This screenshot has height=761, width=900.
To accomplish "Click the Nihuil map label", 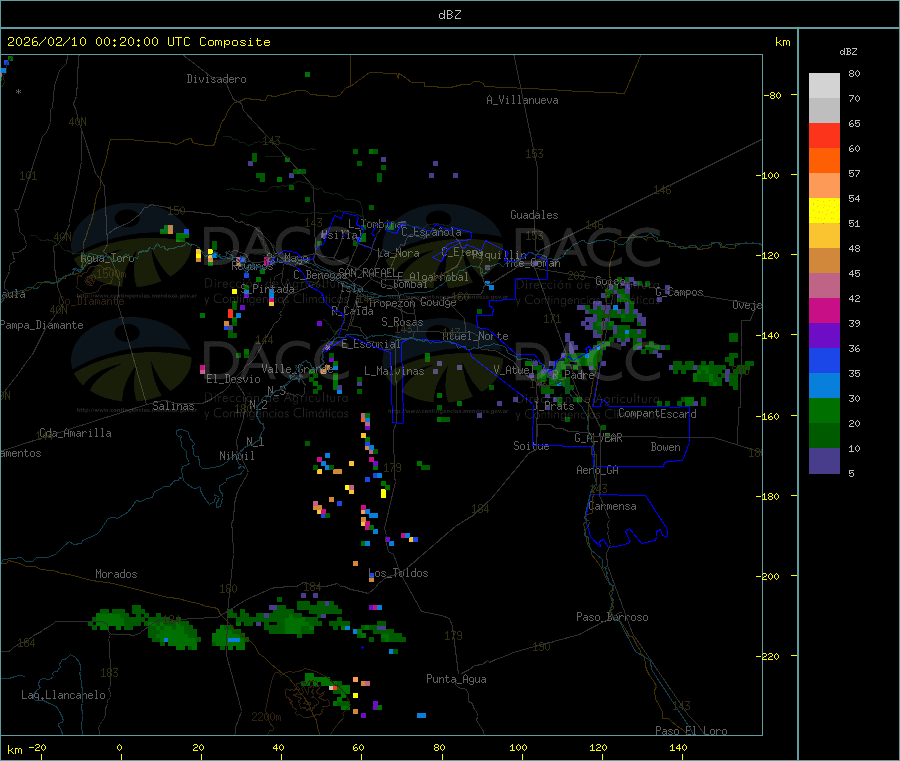I will pyautogui.click(x=237, y=456).
